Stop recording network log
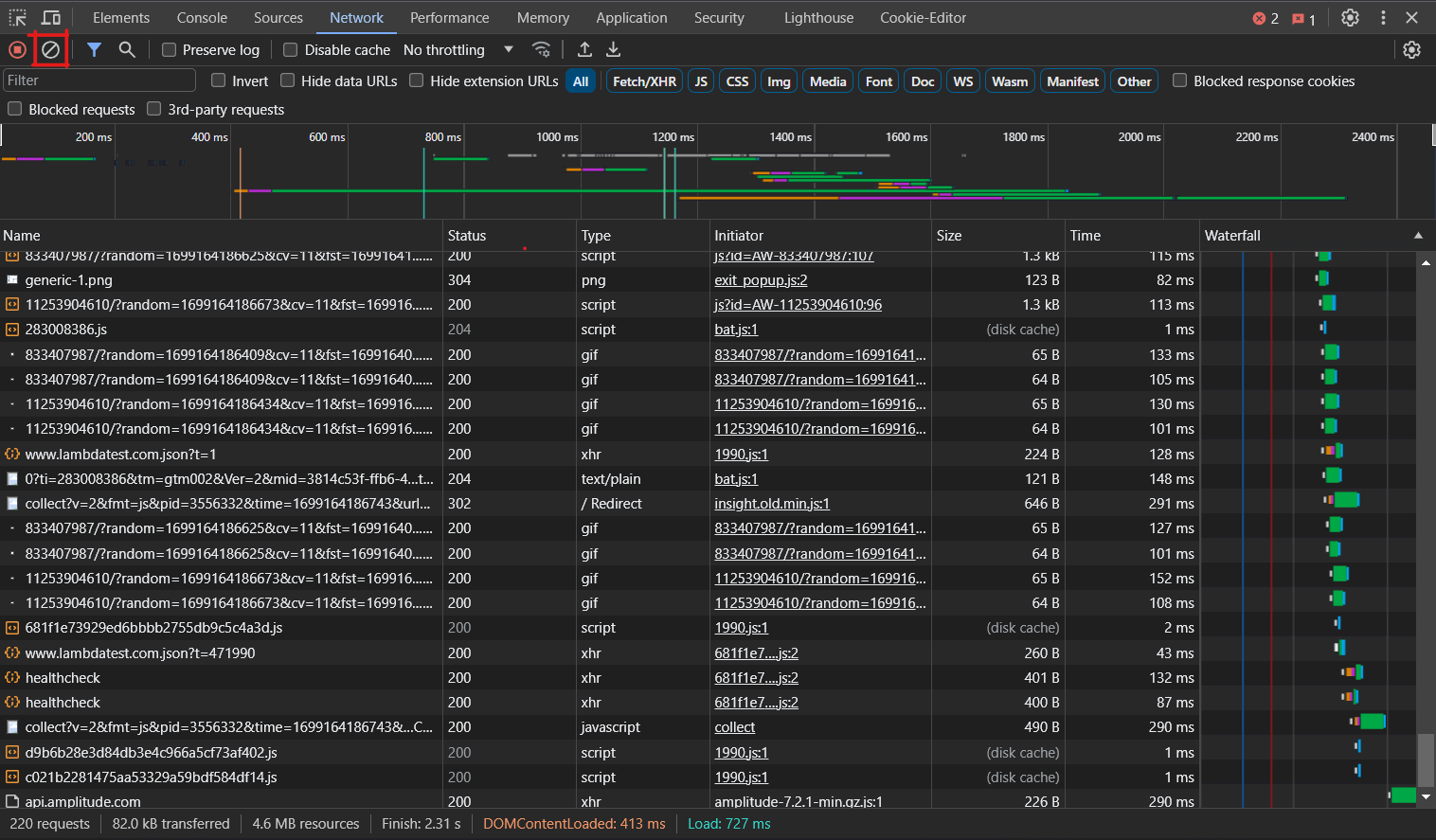 pos(17,49)
